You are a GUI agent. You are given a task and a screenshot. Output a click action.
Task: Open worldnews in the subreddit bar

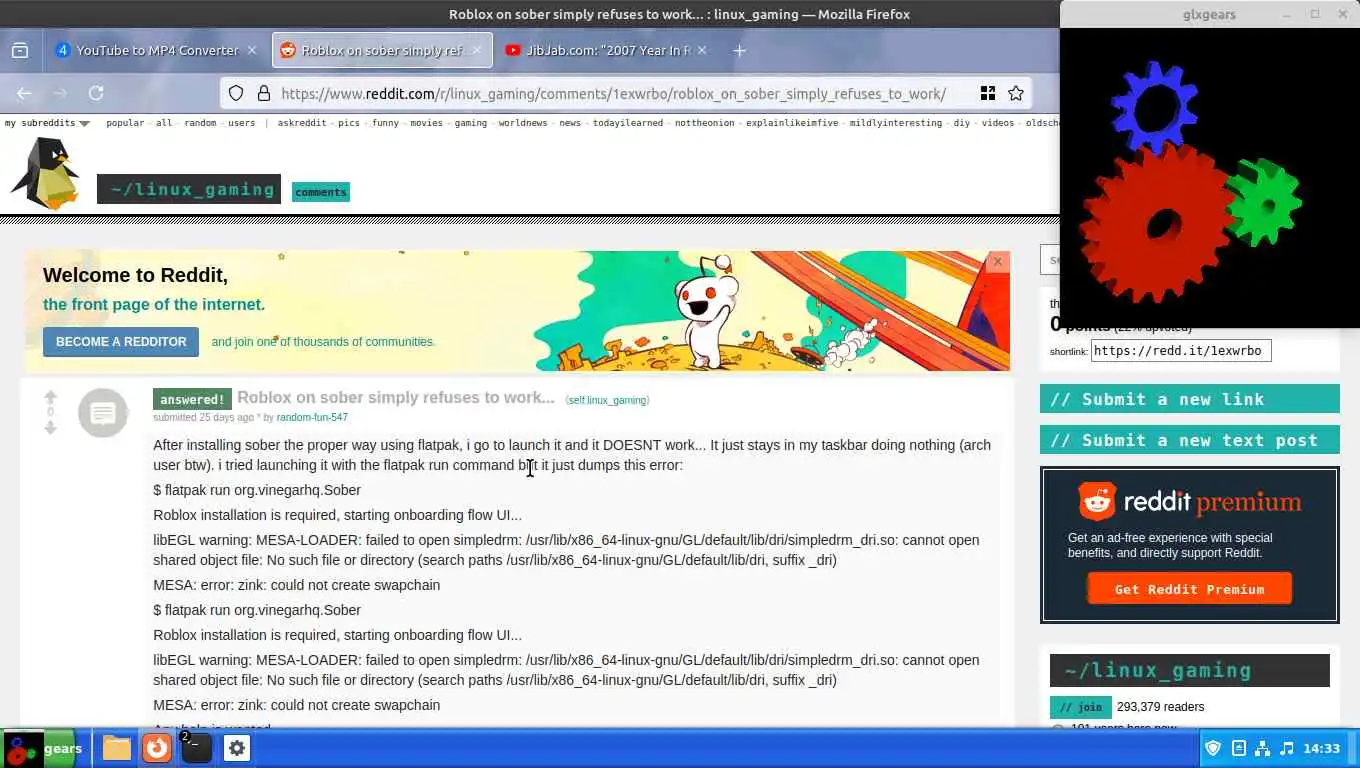coord(523,123)
